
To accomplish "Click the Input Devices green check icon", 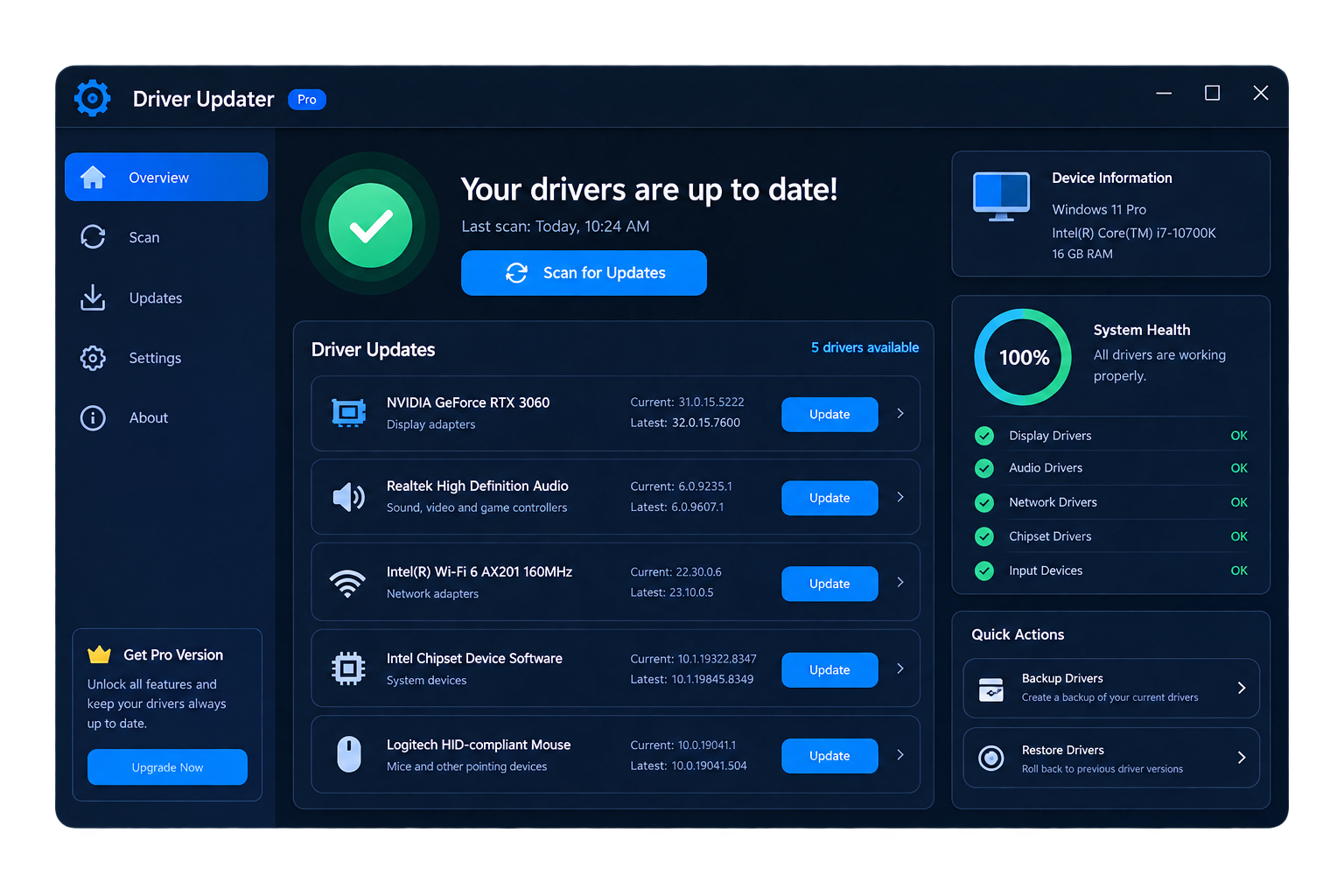I will pos(984,570).
